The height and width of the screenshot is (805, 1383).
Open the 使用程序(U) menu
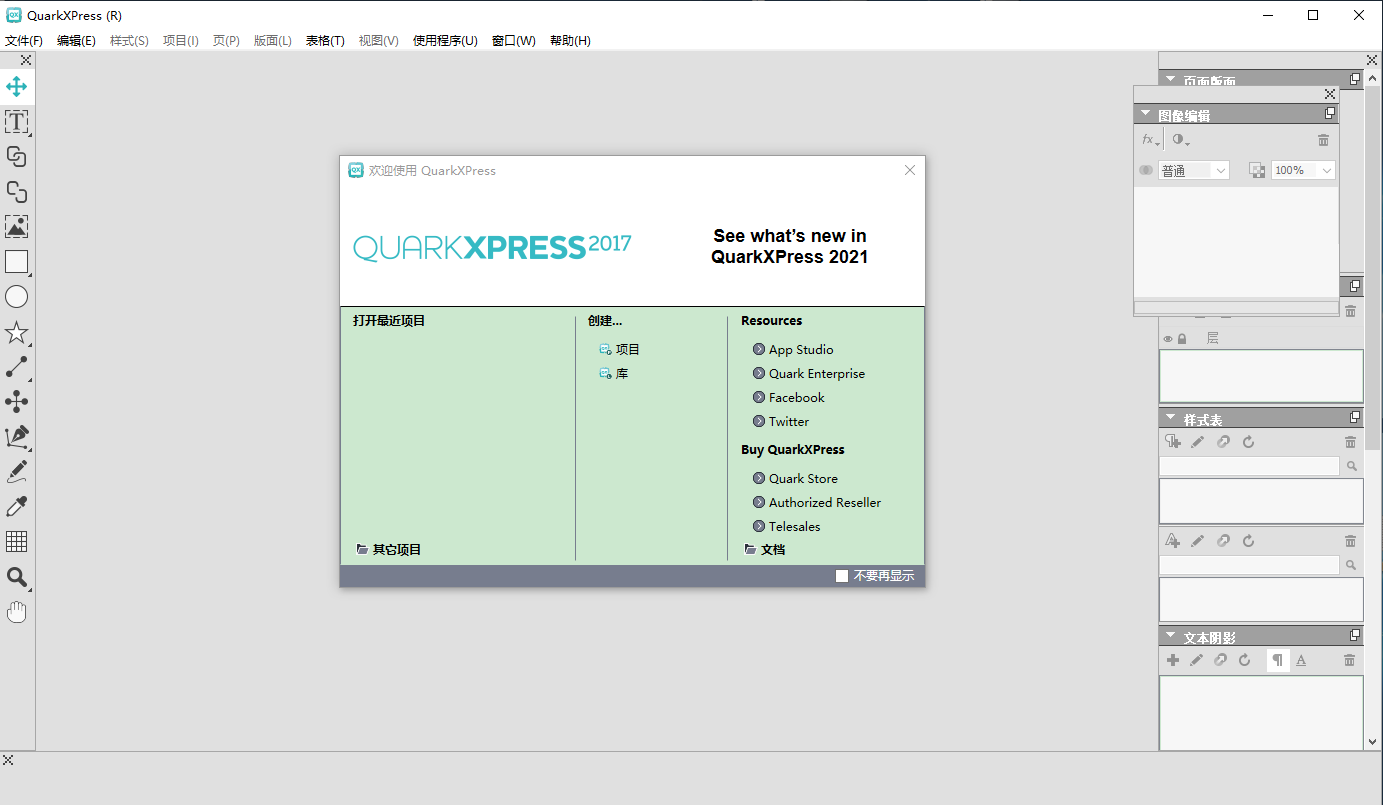(x=445, y=41)
